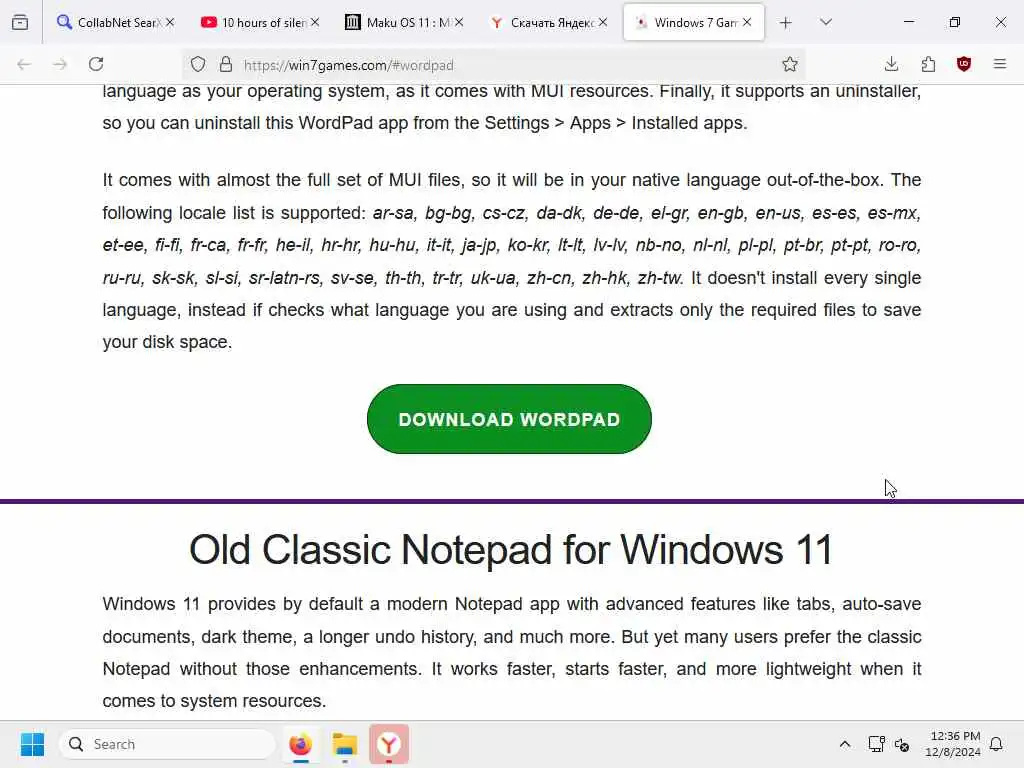
Task: Show hidden system tray icons
Action: point(844,744)
